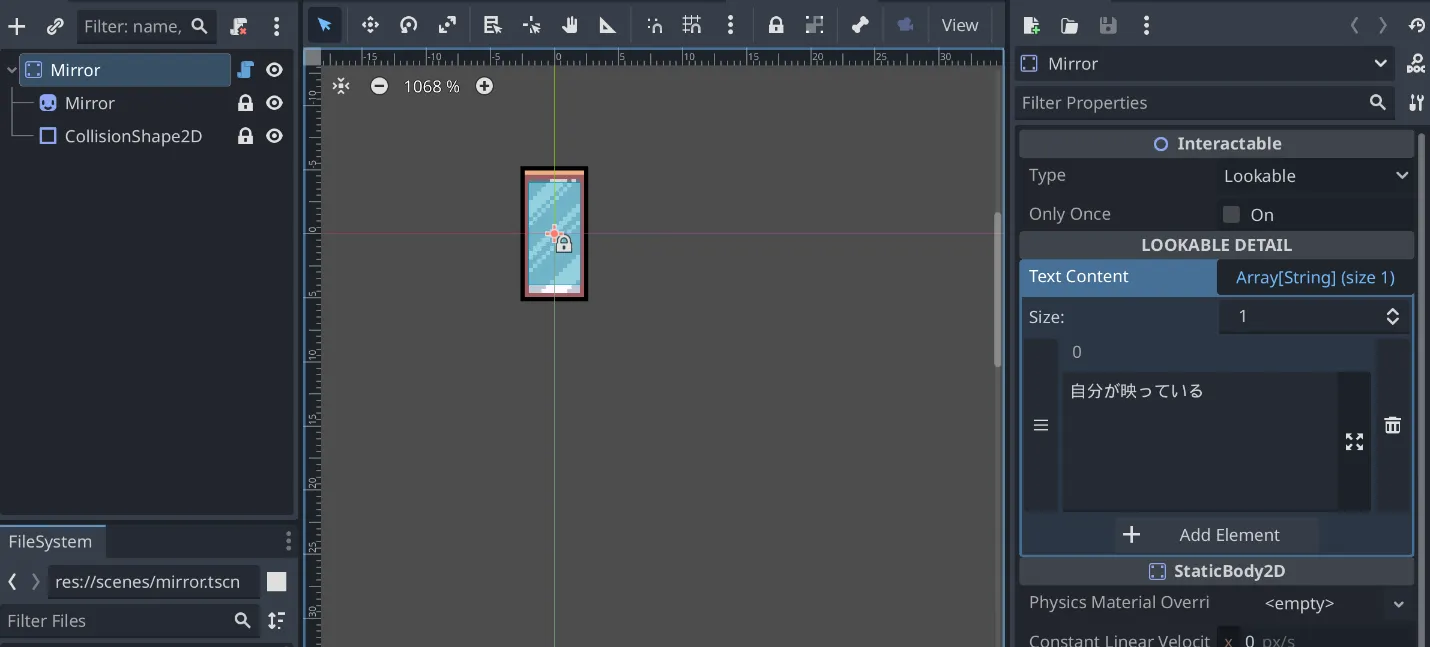This screenshot has width=1430, height=647.
Task: Delete the text content array element
Action: [x=1392, y=425]
